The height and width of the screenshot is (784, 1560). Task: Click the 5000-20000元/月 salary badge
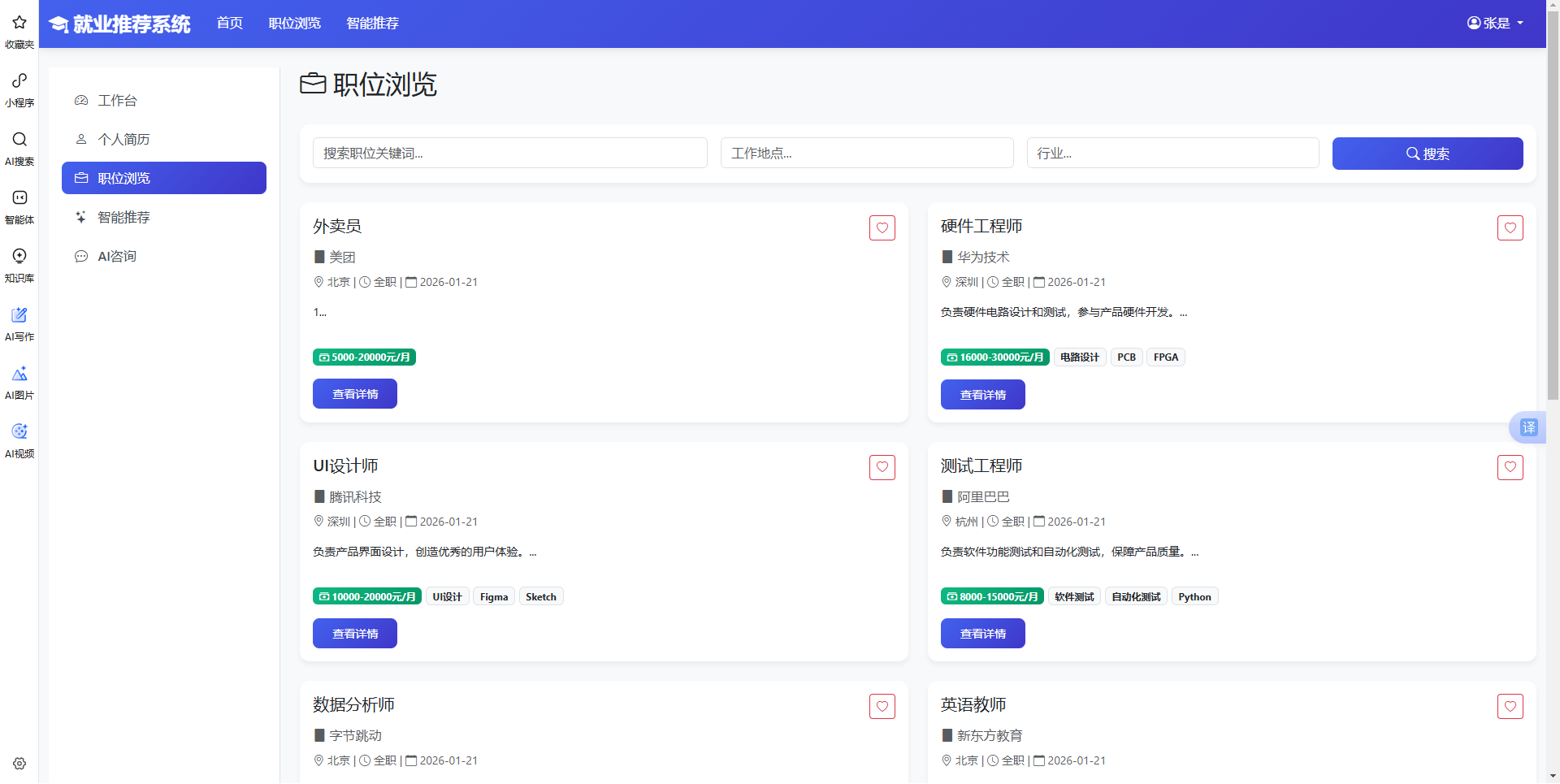coord(364,357)
